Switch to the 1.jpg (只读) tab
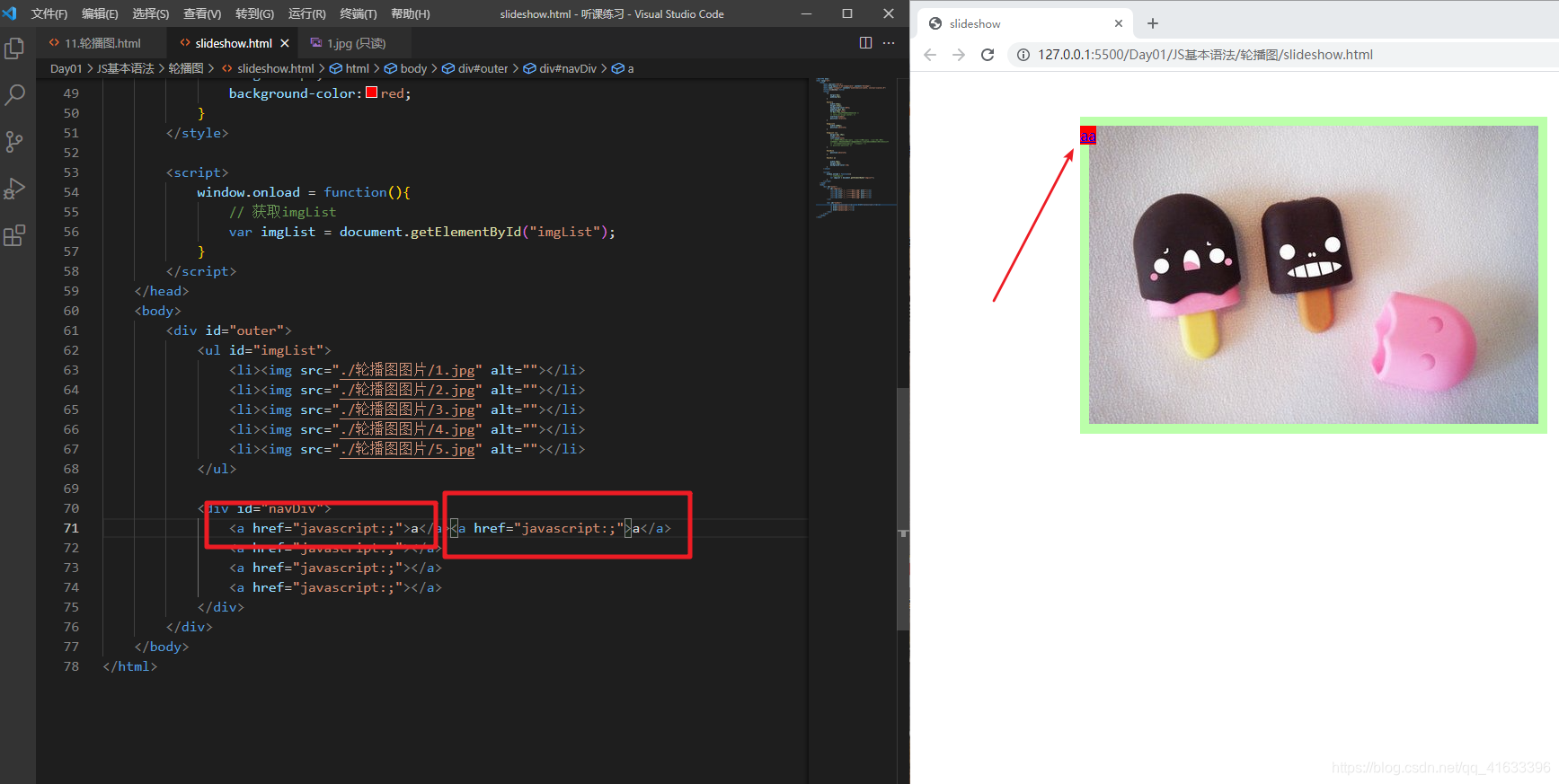The image size is (1559, 784). [355, 43]
